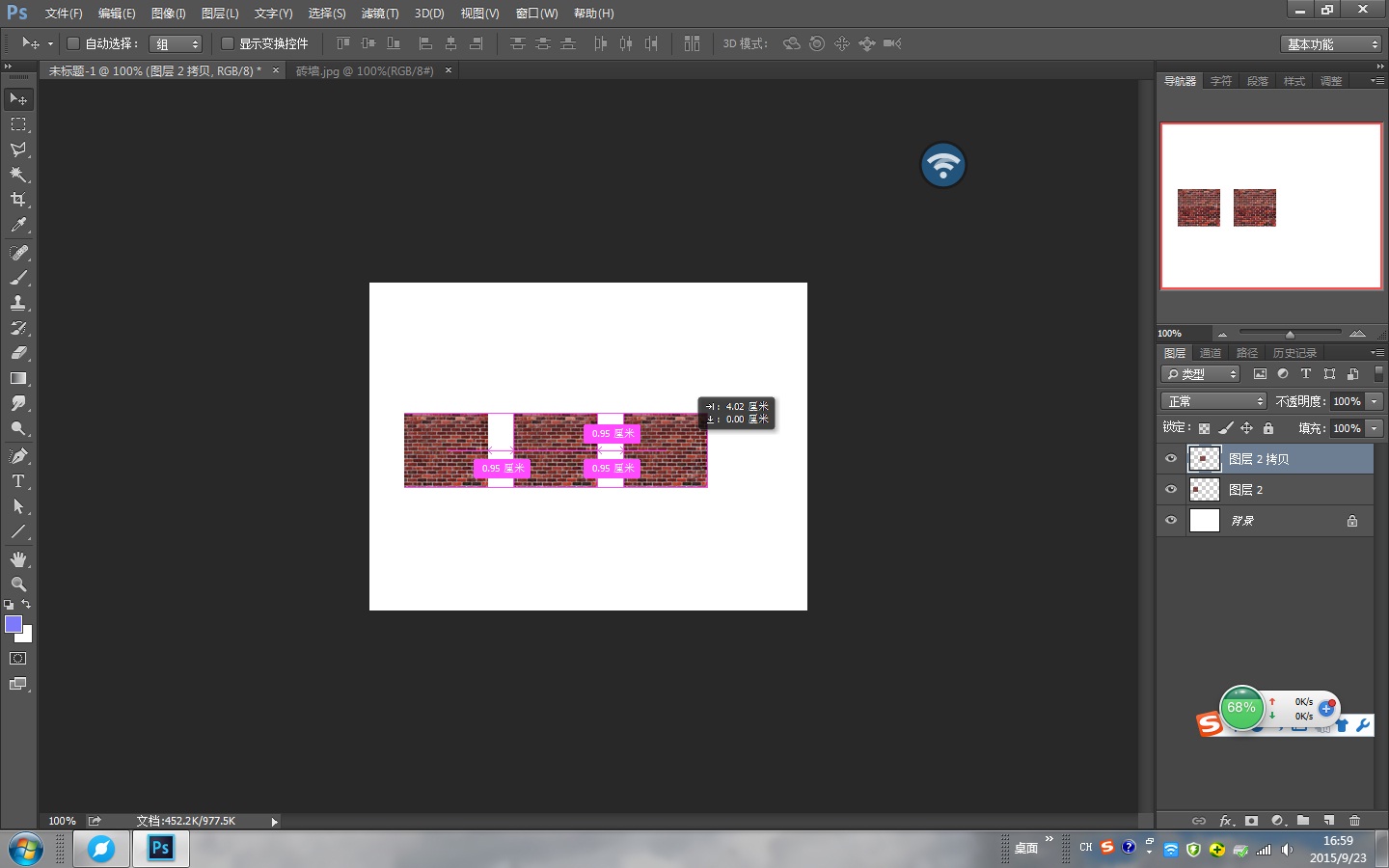1389x868 pixels.
Task: Select the Zoom tool
Action: pyautogui.click(x=19, y=583)
